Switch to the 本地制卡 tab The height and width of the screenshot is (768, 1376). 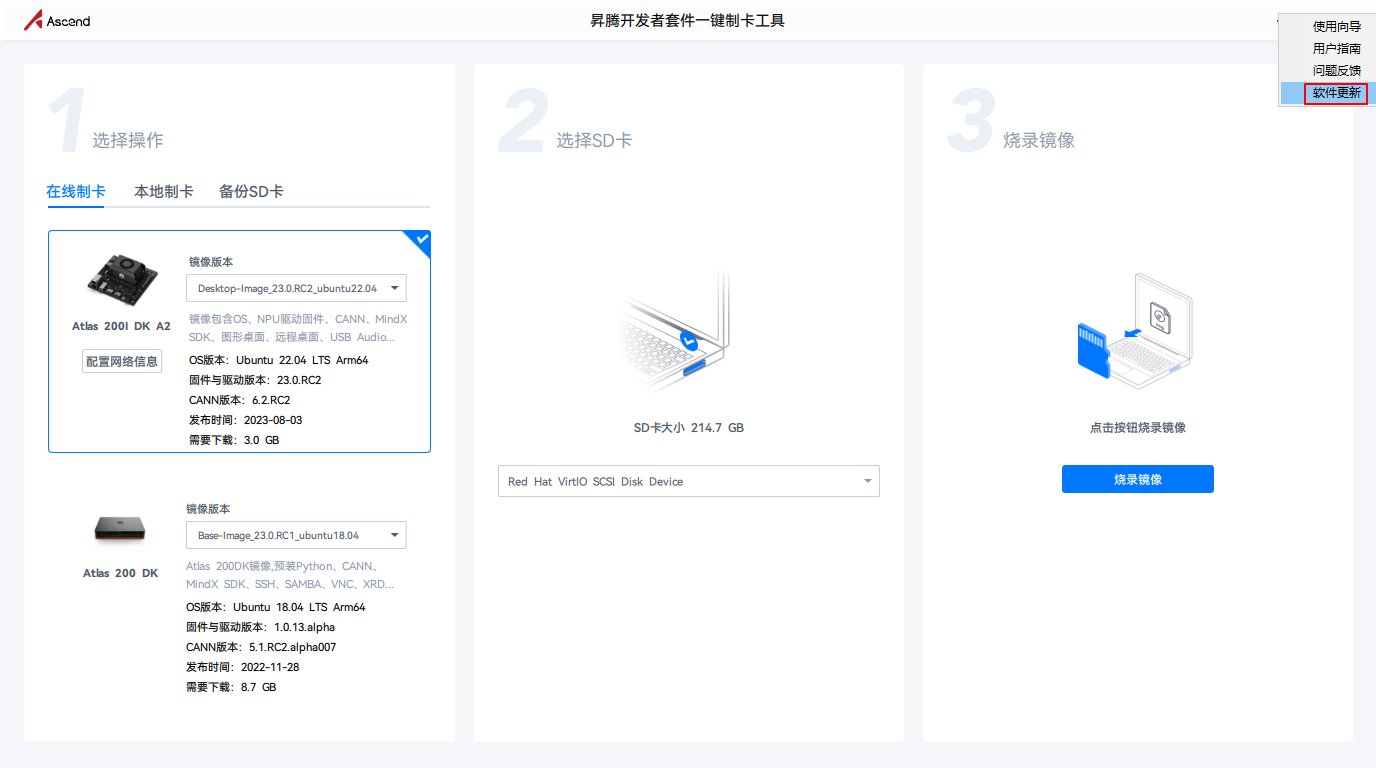(x=164, y=191)
